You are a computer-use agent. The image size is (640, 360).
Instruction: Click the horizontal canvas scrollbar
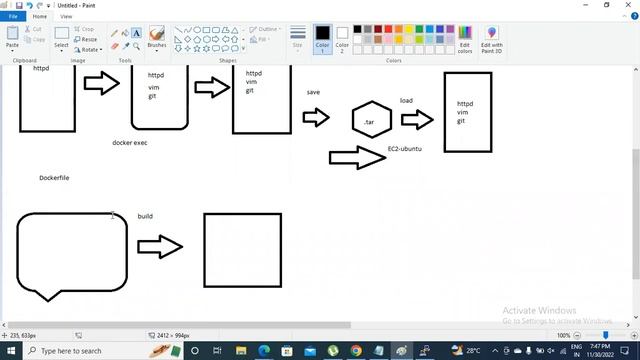pos(179,325)
